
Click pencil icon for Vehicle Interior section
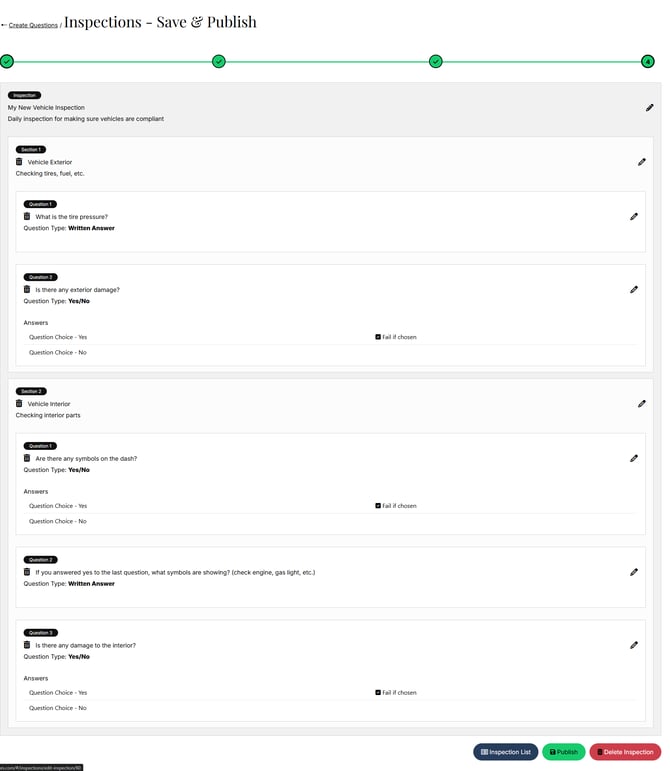coord(642,404)
